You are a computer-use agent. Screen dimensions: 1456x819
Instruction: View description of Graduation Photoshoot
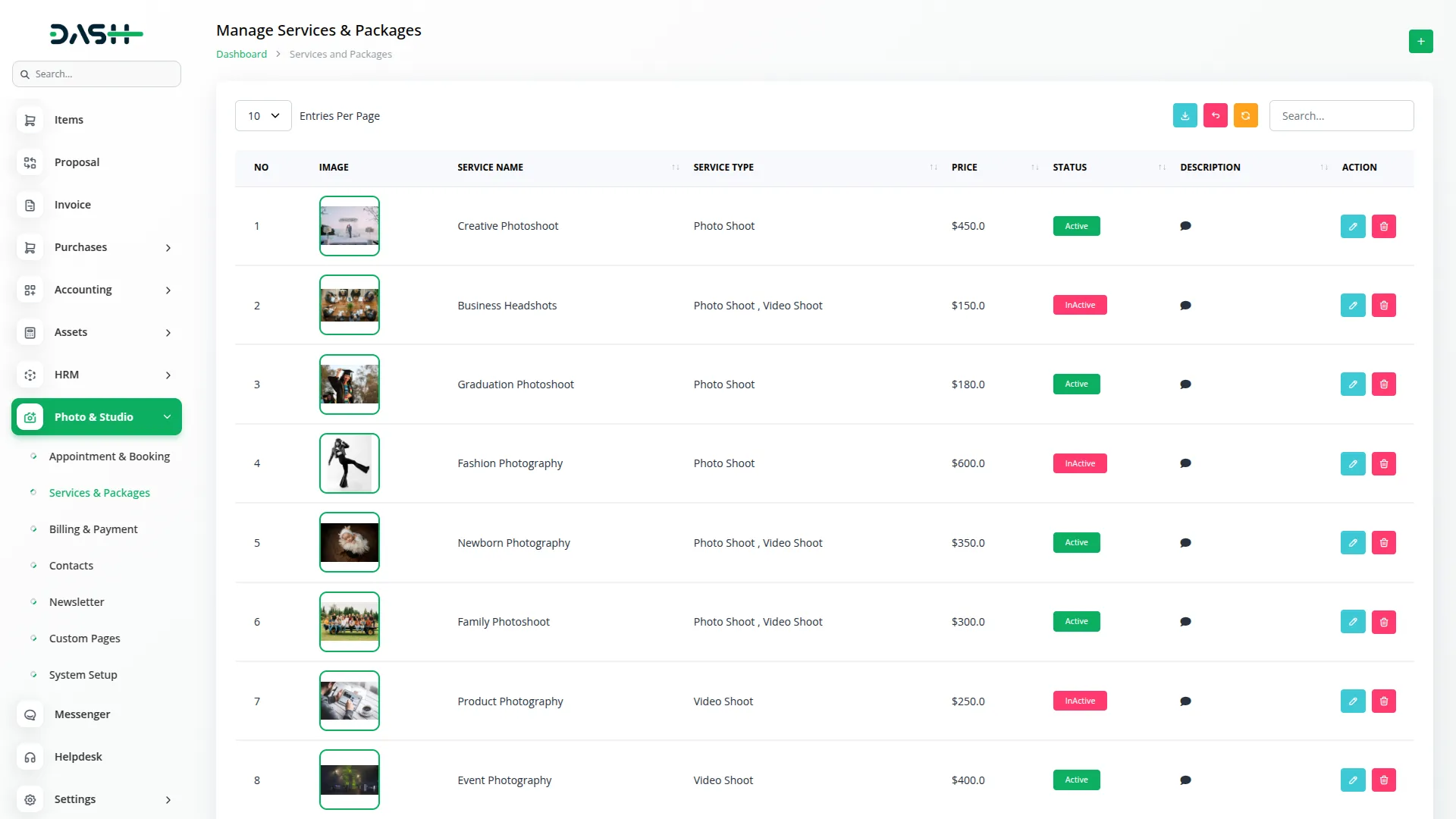1185,384
